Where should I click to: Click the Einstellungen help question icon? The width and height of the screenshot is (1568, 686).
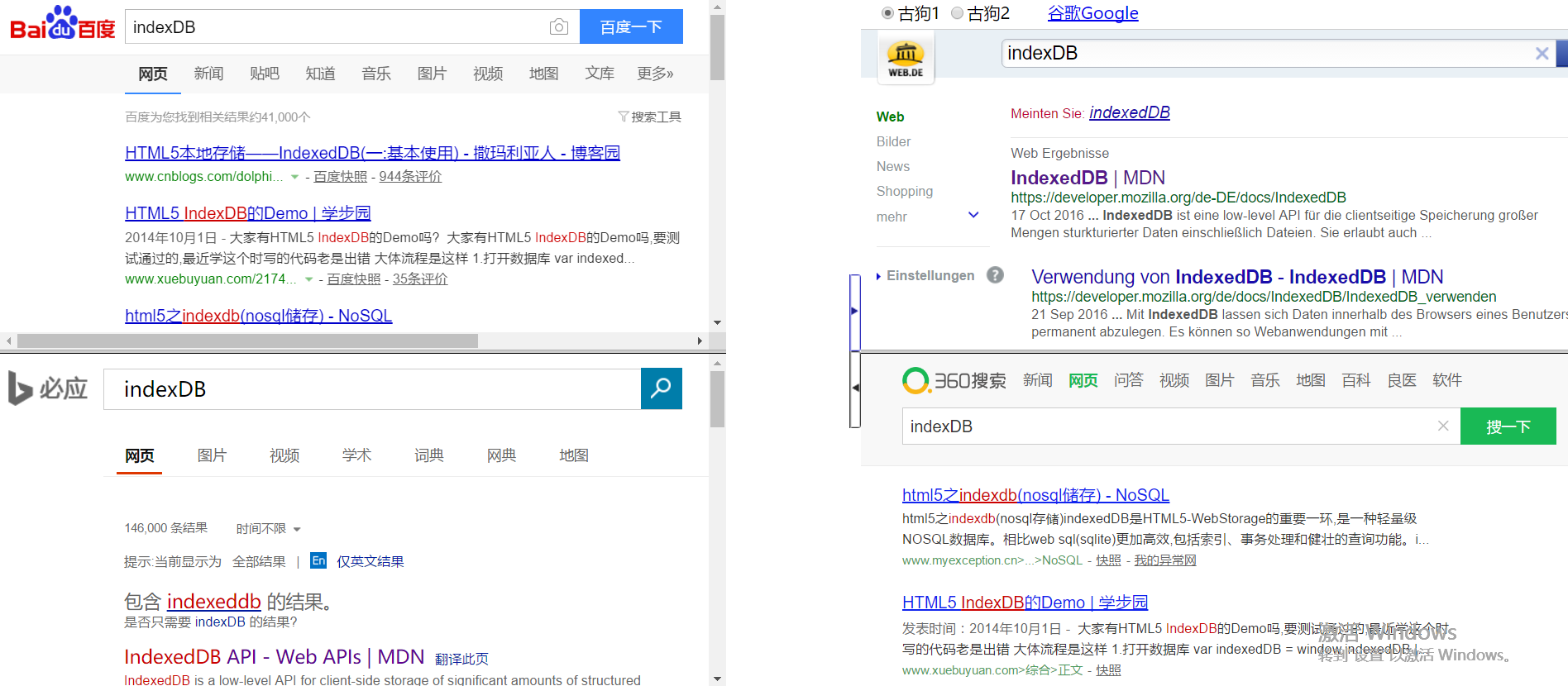(995, 275)
